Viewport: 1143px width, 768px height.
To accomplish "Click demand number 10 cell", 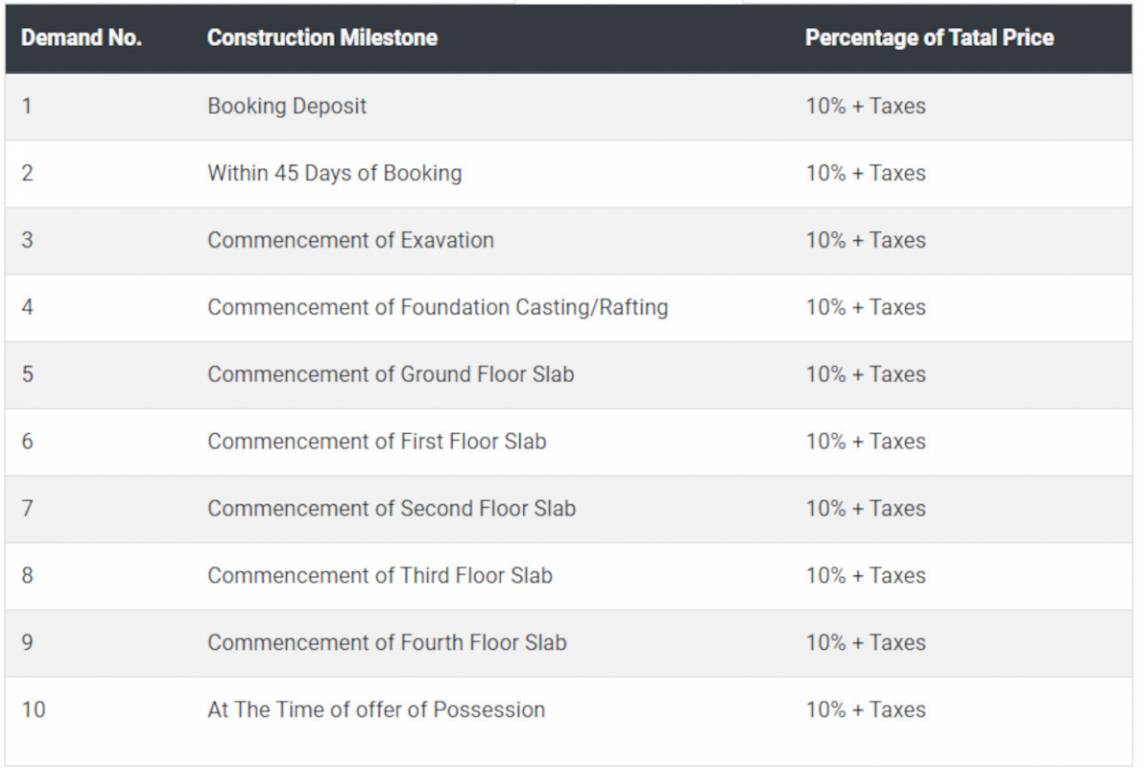I will click(33, 710).
